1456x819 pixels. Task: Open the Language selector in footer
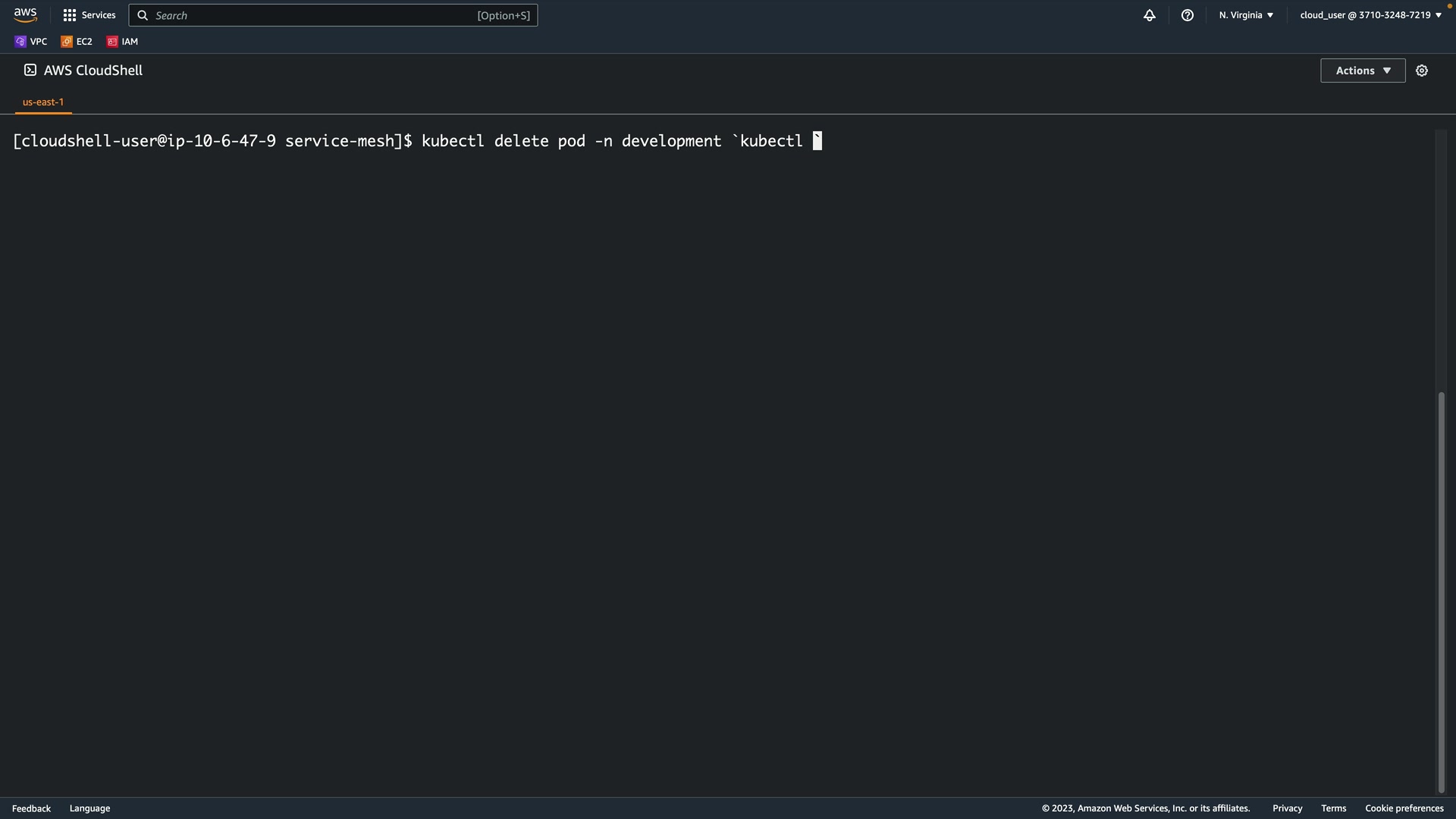(89, 808)
